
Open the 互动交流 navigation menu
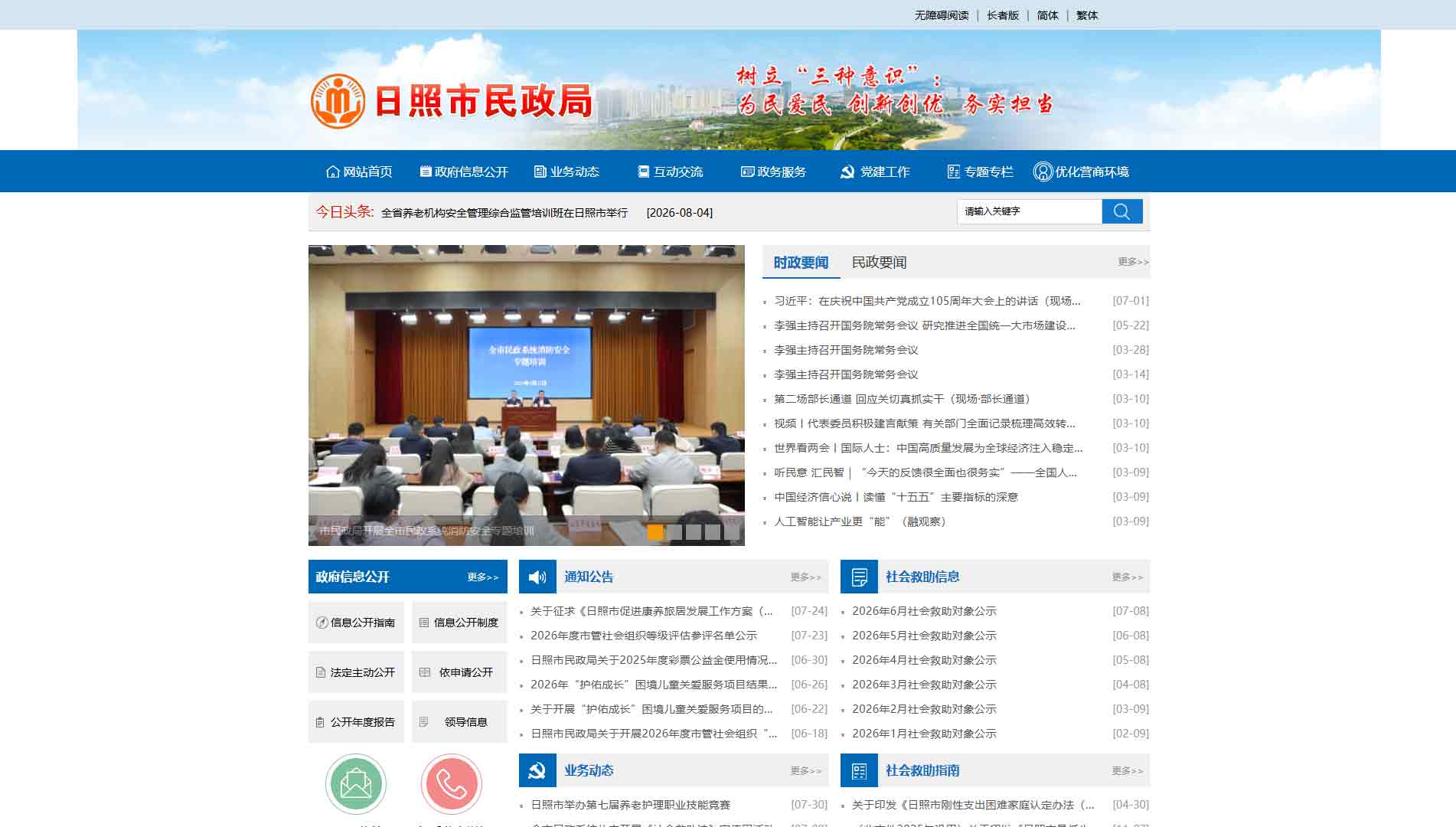671,172
